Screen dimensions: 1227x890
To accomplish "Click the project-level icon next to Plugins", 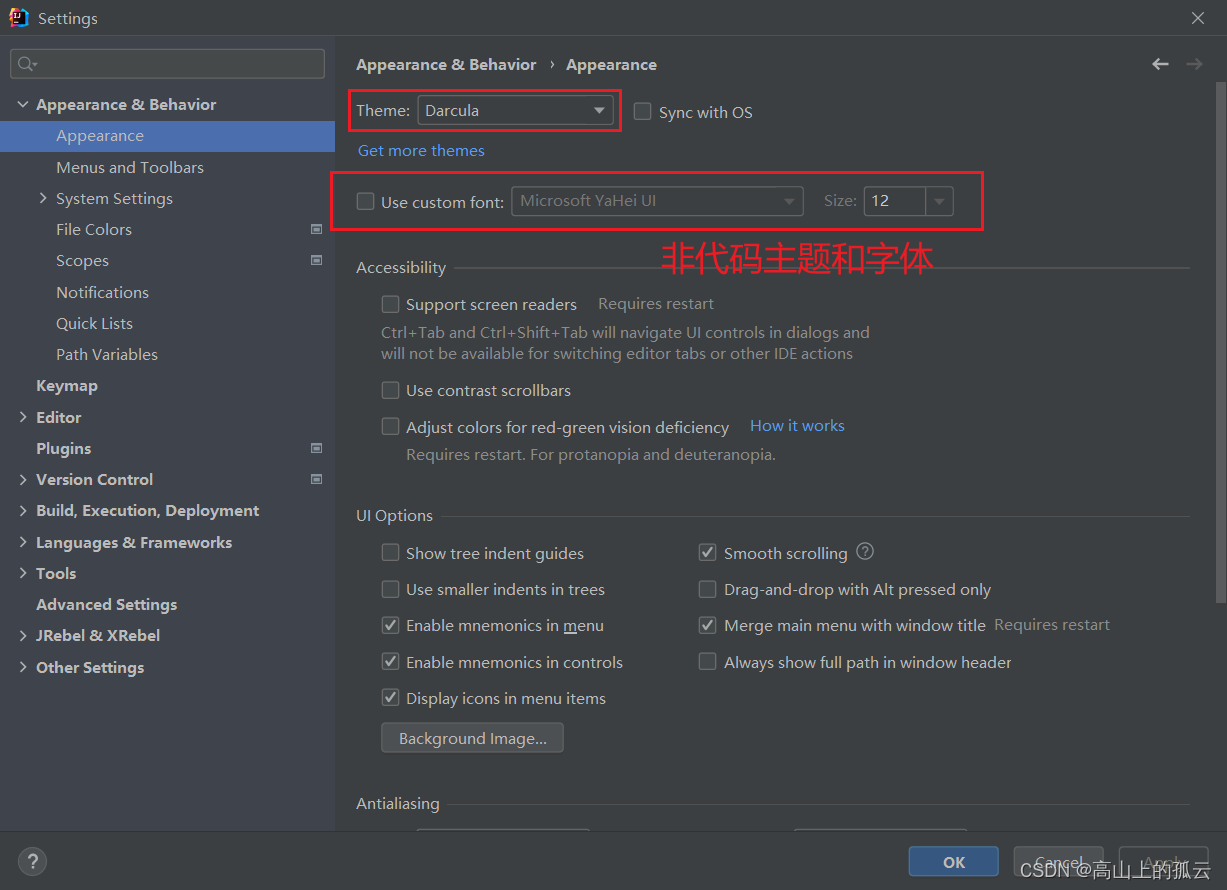I will 316,448.
